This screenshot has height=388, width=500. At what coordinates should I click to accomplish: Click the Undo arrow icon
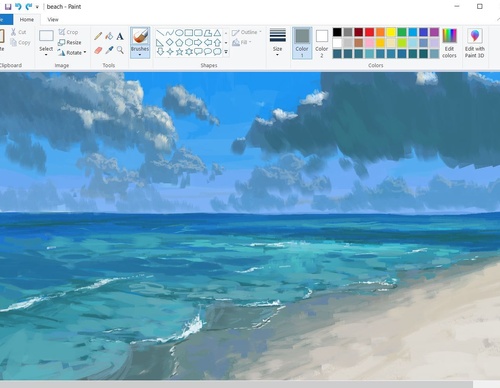point(18,7)
